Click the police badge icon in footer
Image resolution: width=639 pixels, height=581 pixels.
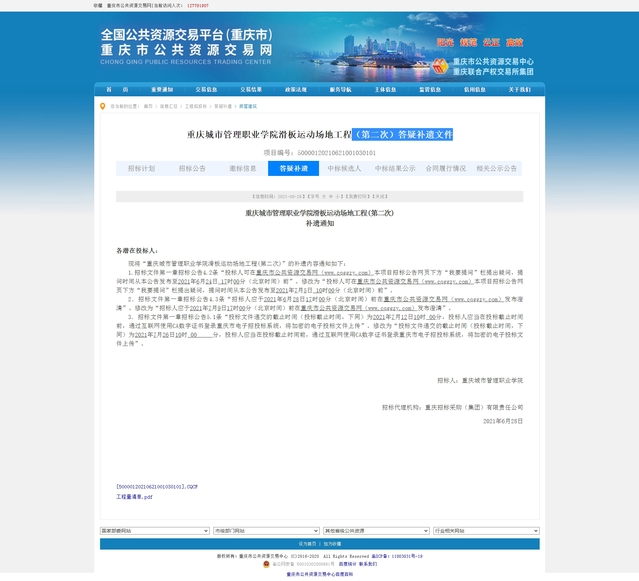[266, 564]
